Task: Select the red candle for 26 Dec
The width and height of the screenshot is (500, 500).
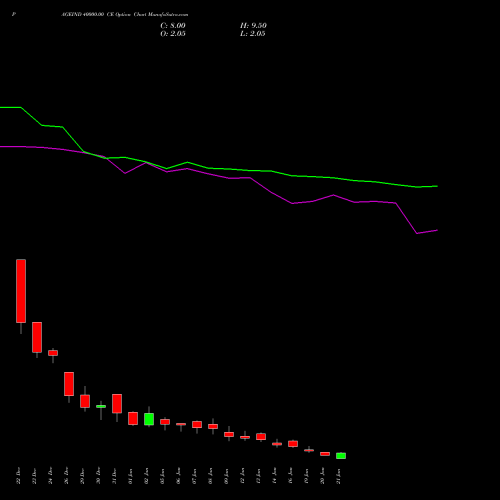Action: (69, 384)
